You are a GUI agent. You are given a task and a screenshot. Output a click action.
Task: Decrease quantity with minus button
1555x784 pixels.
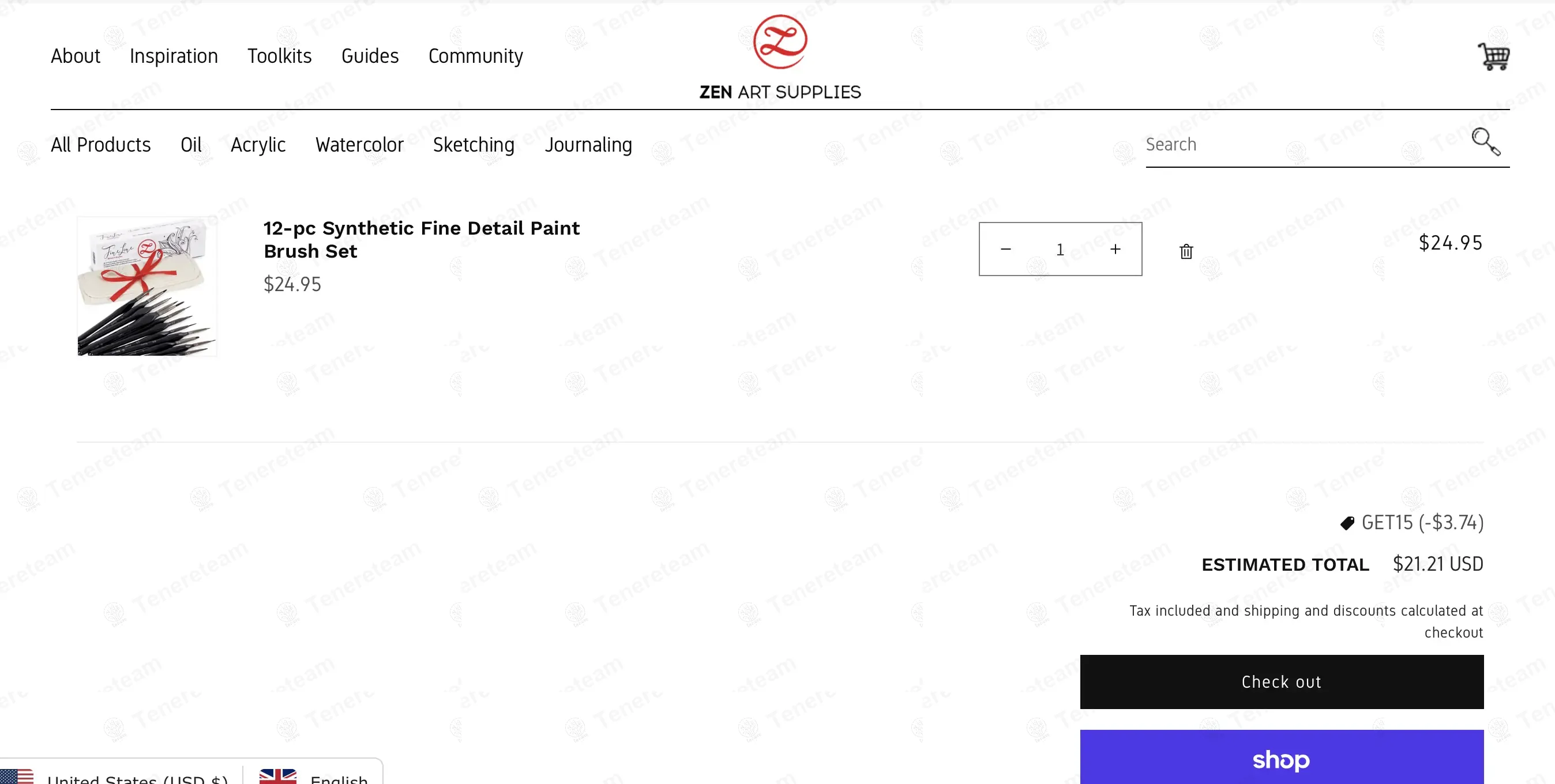pos(1006,249)
